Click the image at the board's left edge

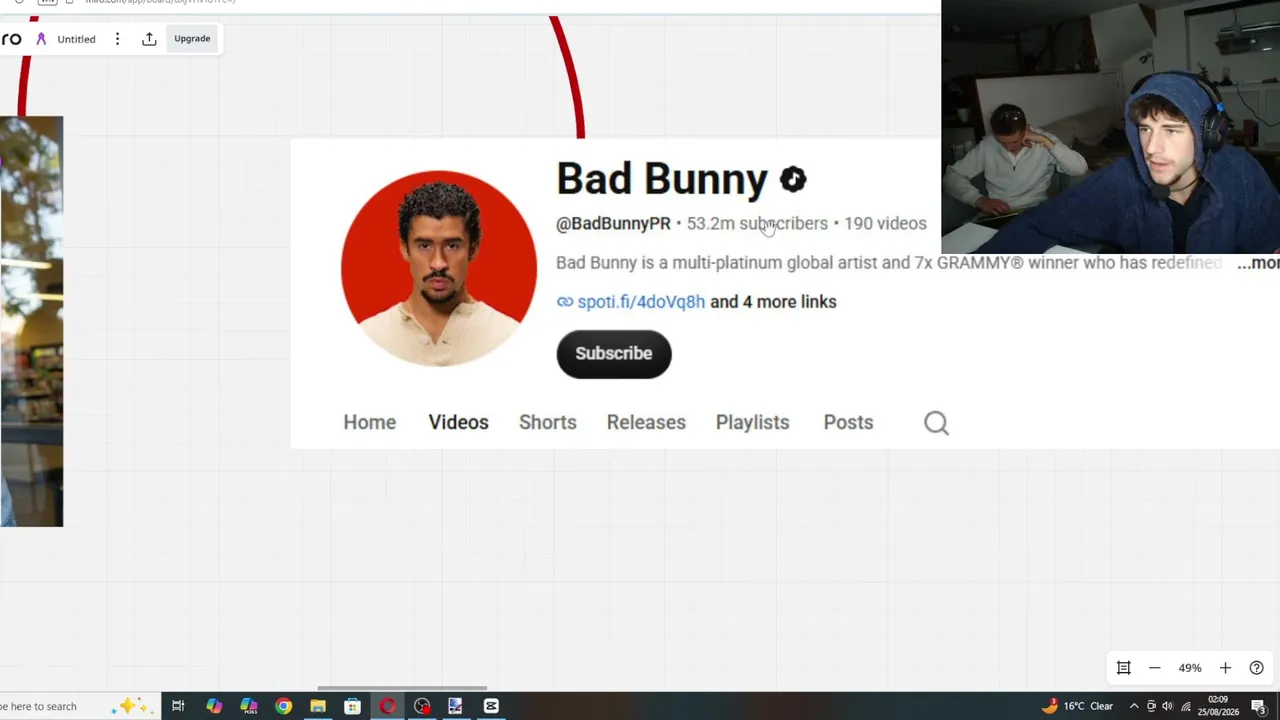click(x=31, y=321)
